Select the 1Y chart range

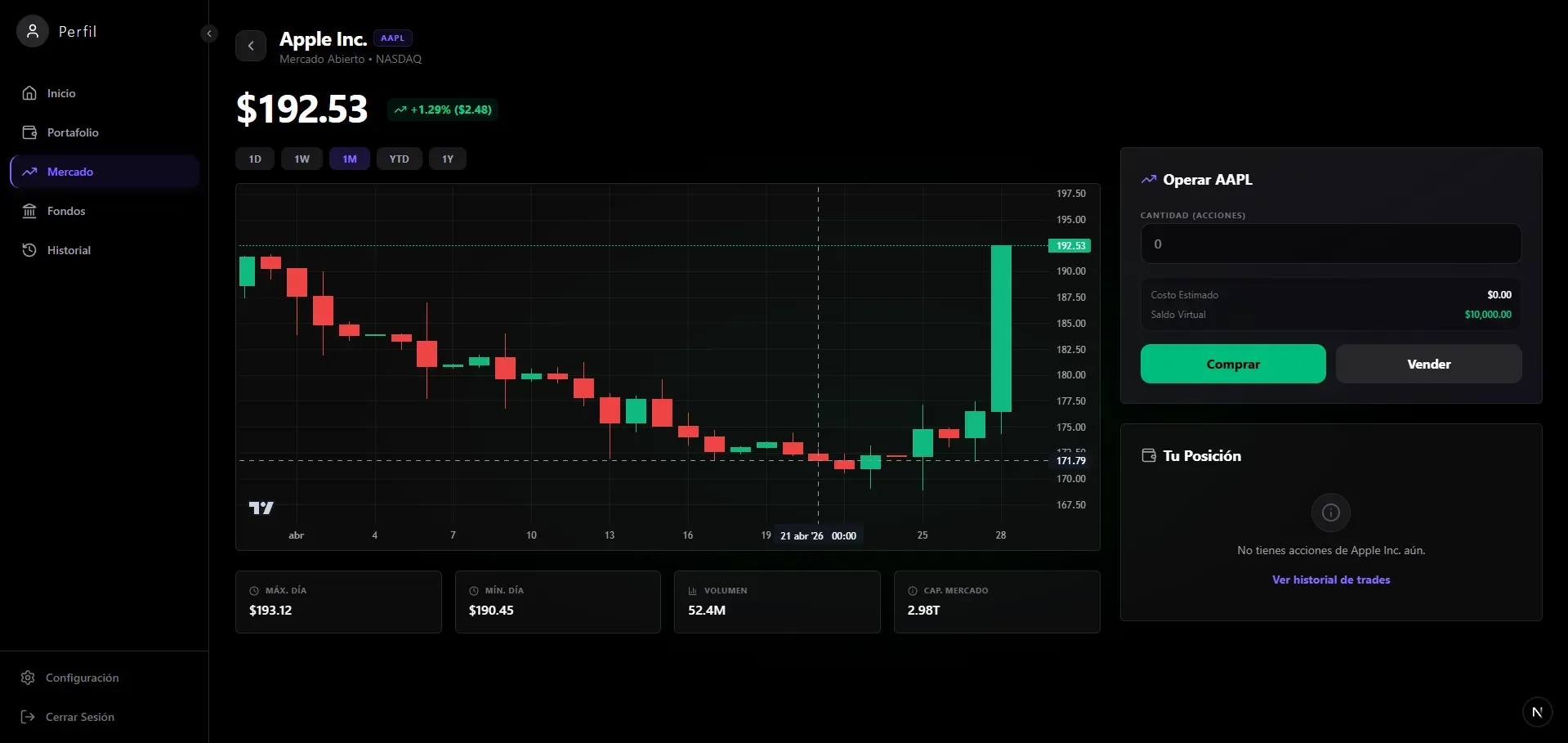pyautogui.click(x=448, y=159)
